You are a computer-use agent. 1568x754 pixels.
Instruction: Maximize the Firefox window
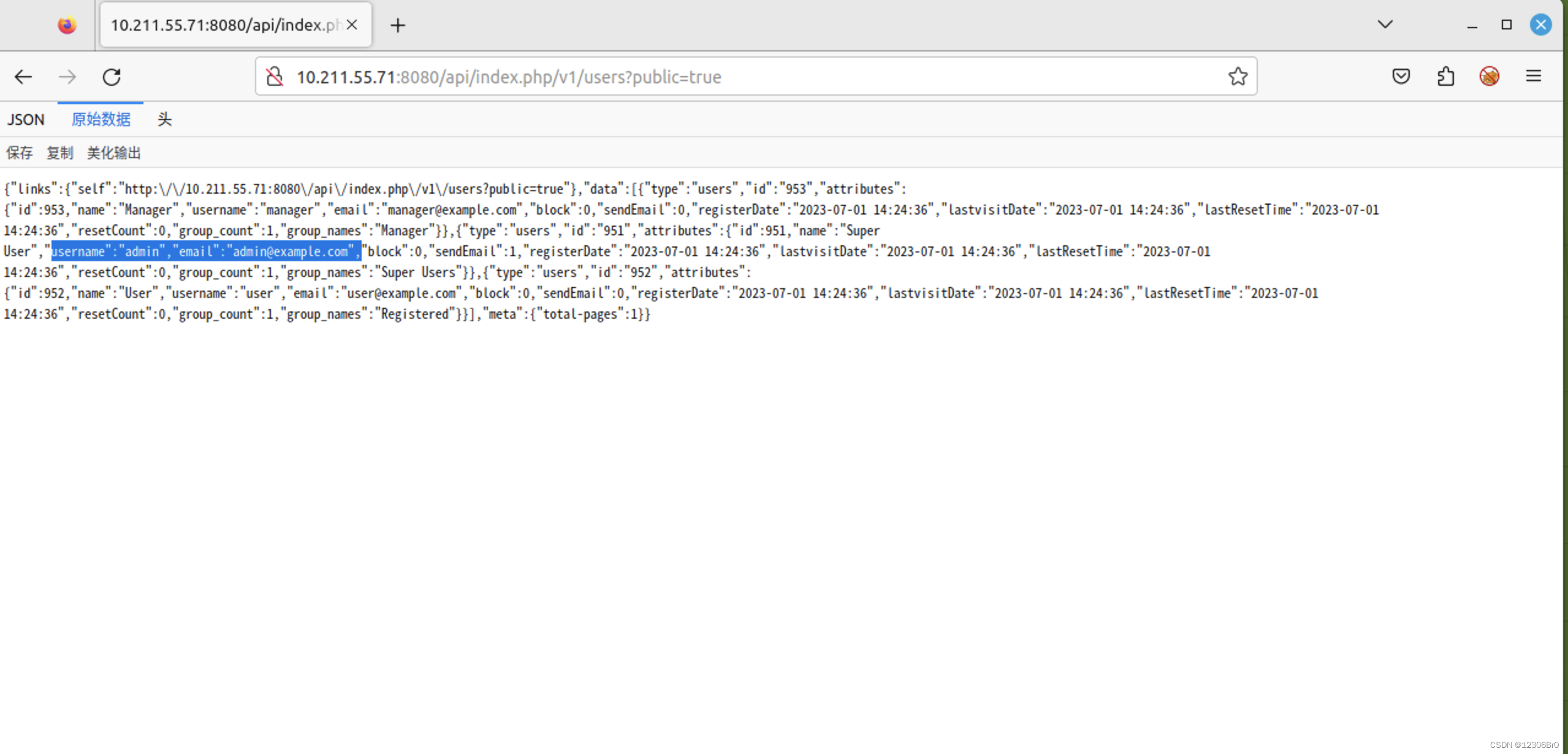click(1507, 25)
